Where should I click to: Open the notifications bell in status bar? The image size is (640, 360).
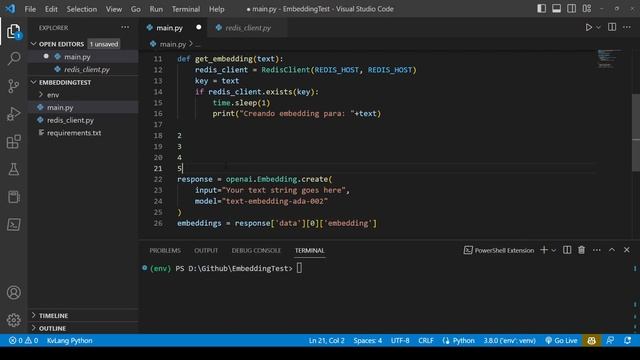coord(627,340)
